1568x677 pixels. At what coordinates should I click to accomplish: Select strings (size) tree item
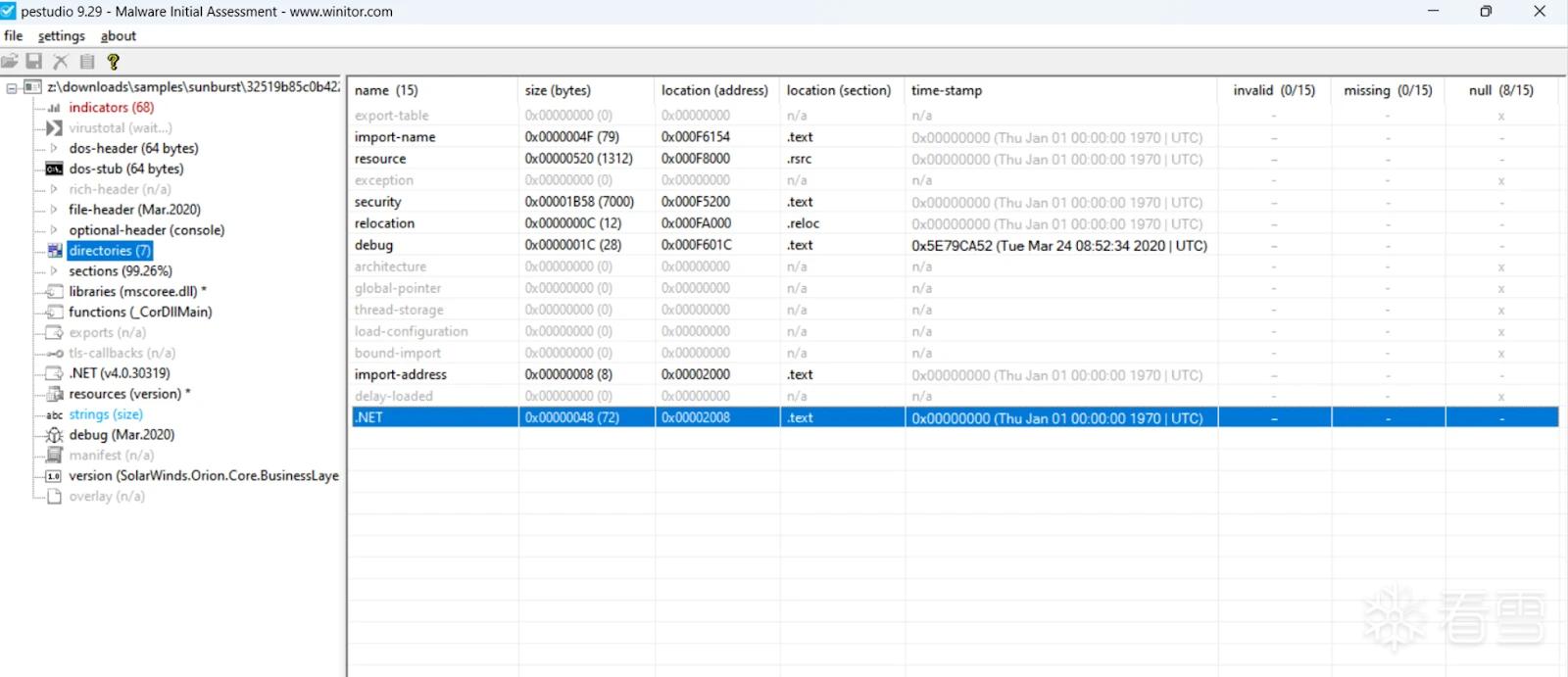click(106, 414)
